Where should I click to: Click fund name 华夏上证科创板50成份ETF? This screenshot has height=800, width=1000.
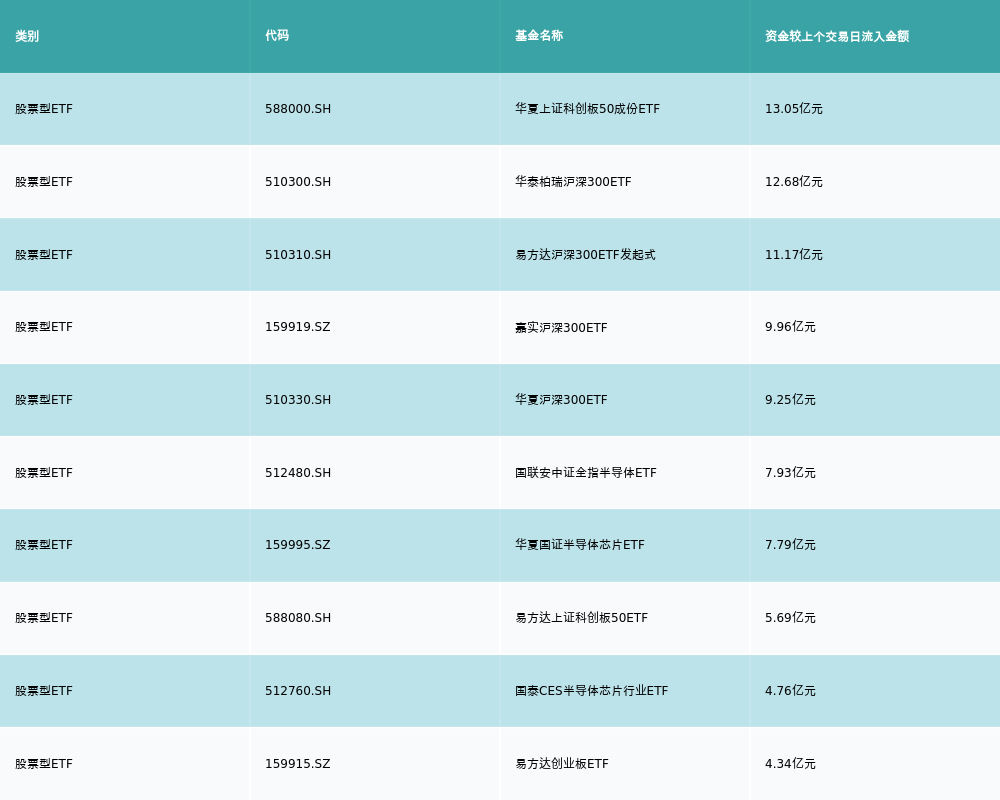point(587,109)
